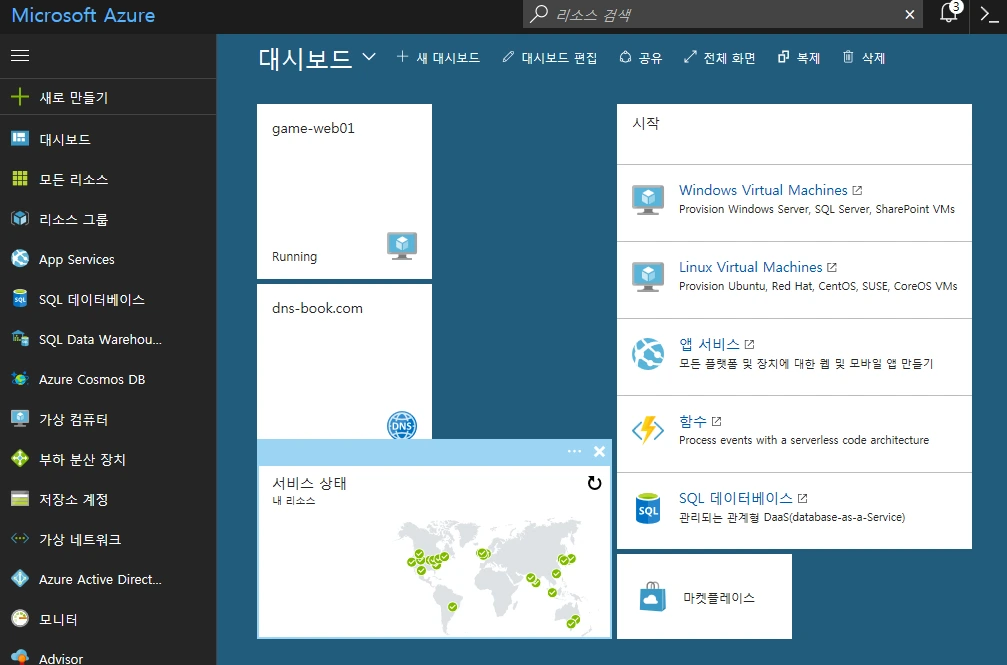Screen dimensions: 1007x665
Task: Open the 서비스 상태 tile ellipsis menu
Action: pyautogui.click(x=575, y=452)
